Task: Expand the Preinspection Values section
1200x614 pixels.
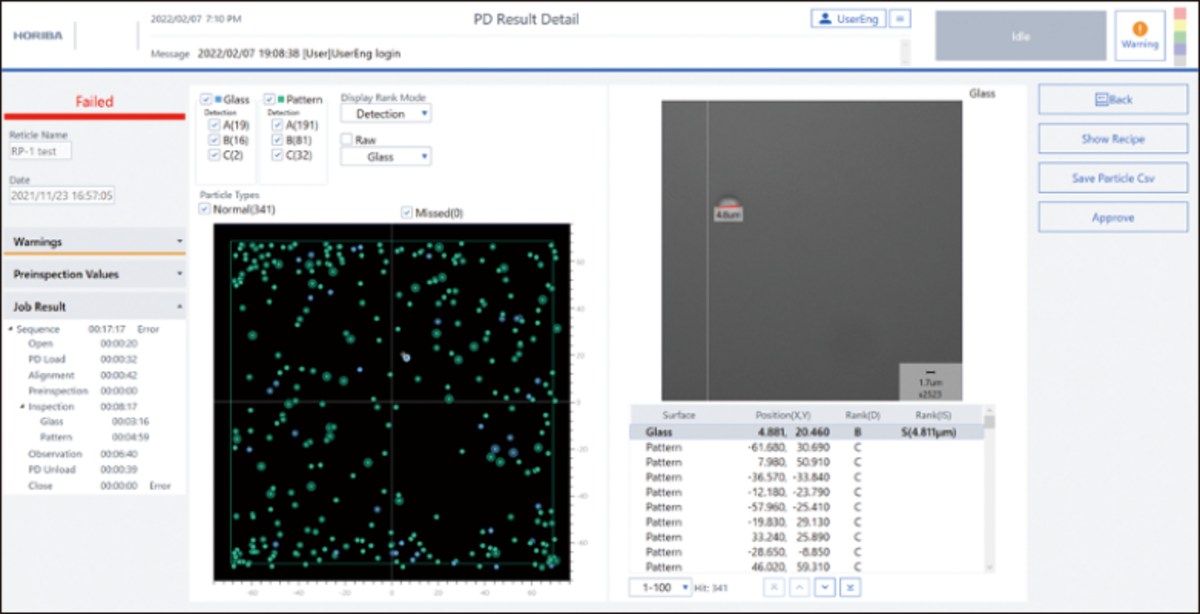Action: coord(94,274)
